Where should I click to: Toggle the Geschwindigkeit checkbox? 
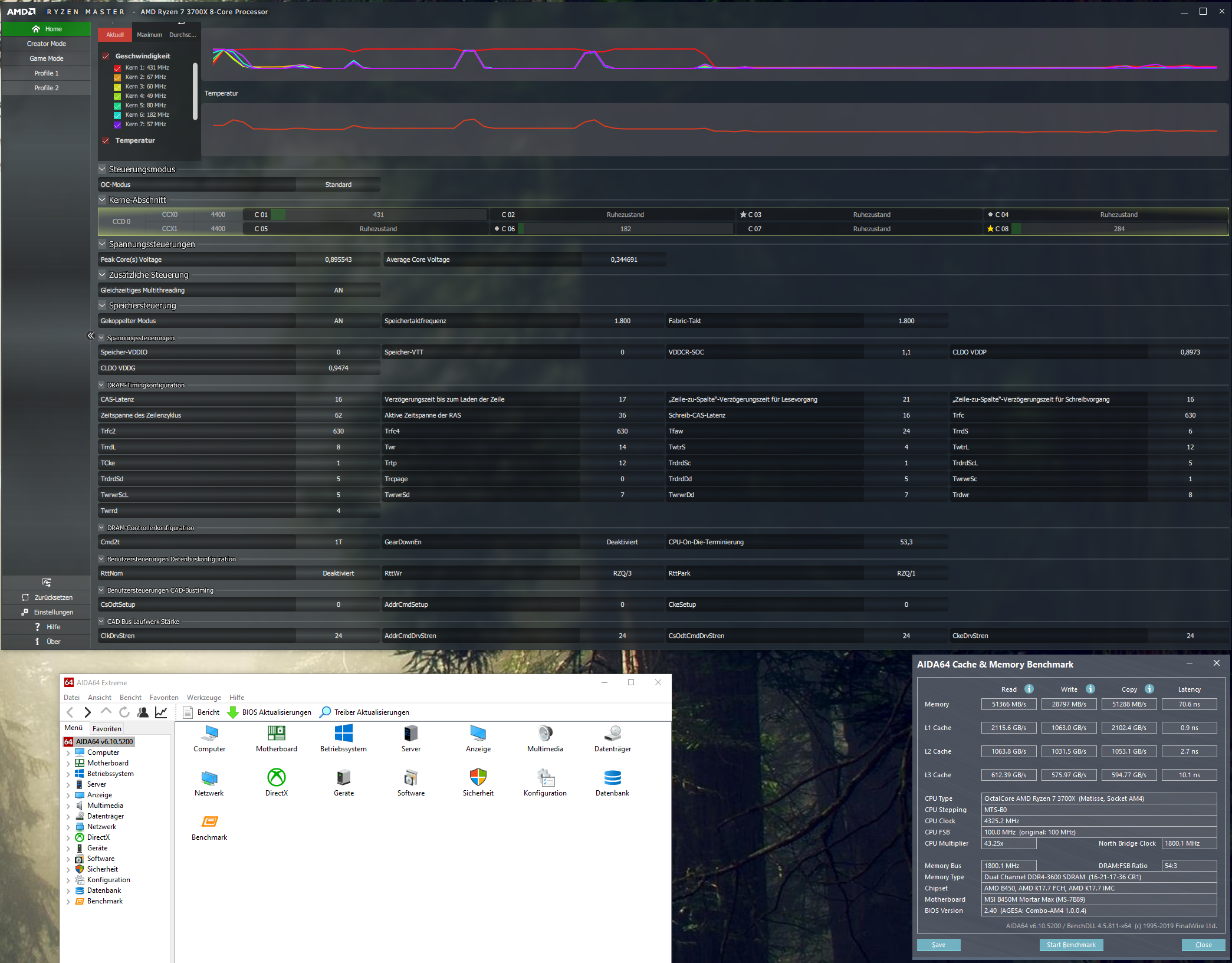click(x=106, y=56)
